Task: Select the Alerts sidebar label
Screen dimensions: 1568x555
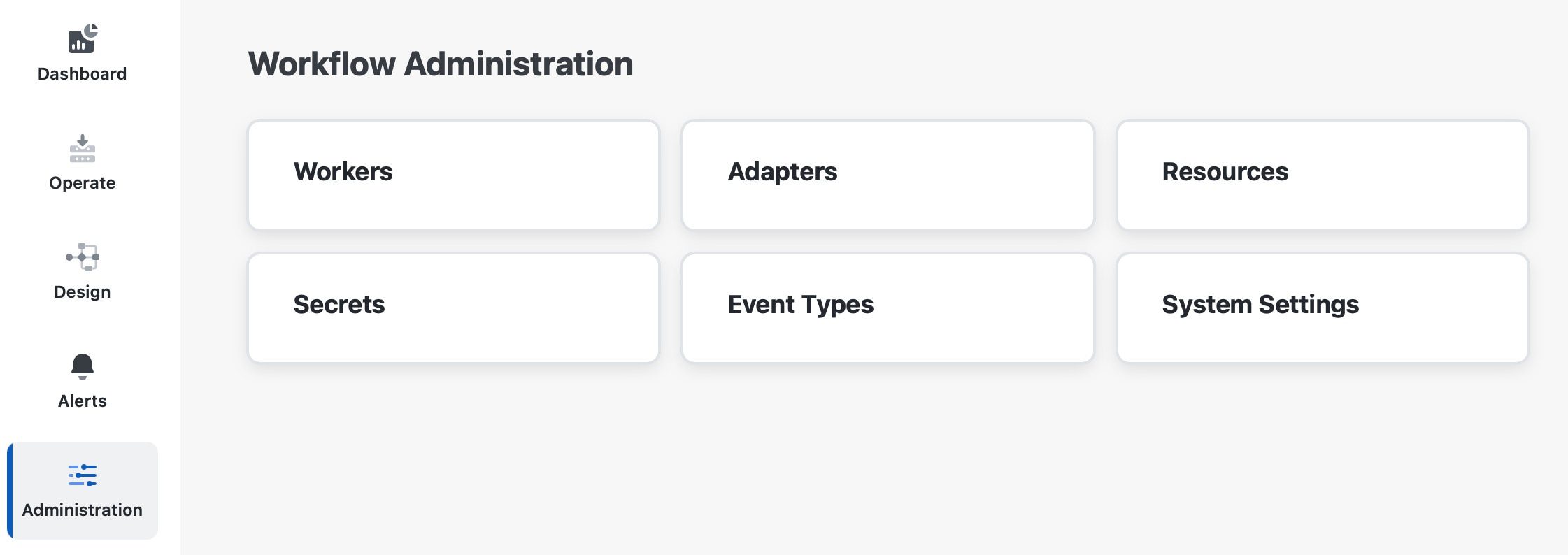Action: tap(83, 401)
